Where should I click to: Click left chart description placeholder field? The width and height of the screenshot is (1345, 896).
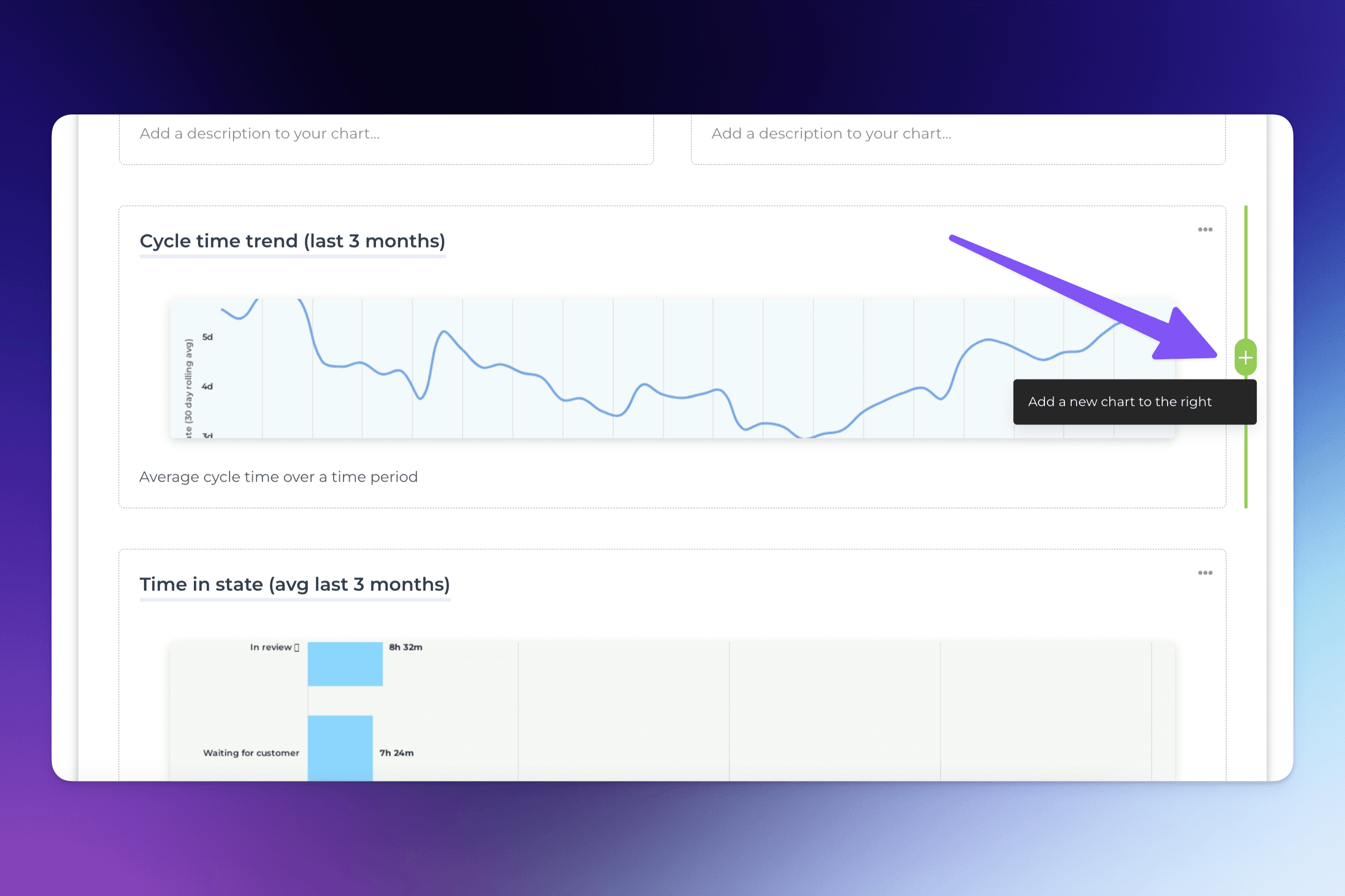(x=259, y=134)
